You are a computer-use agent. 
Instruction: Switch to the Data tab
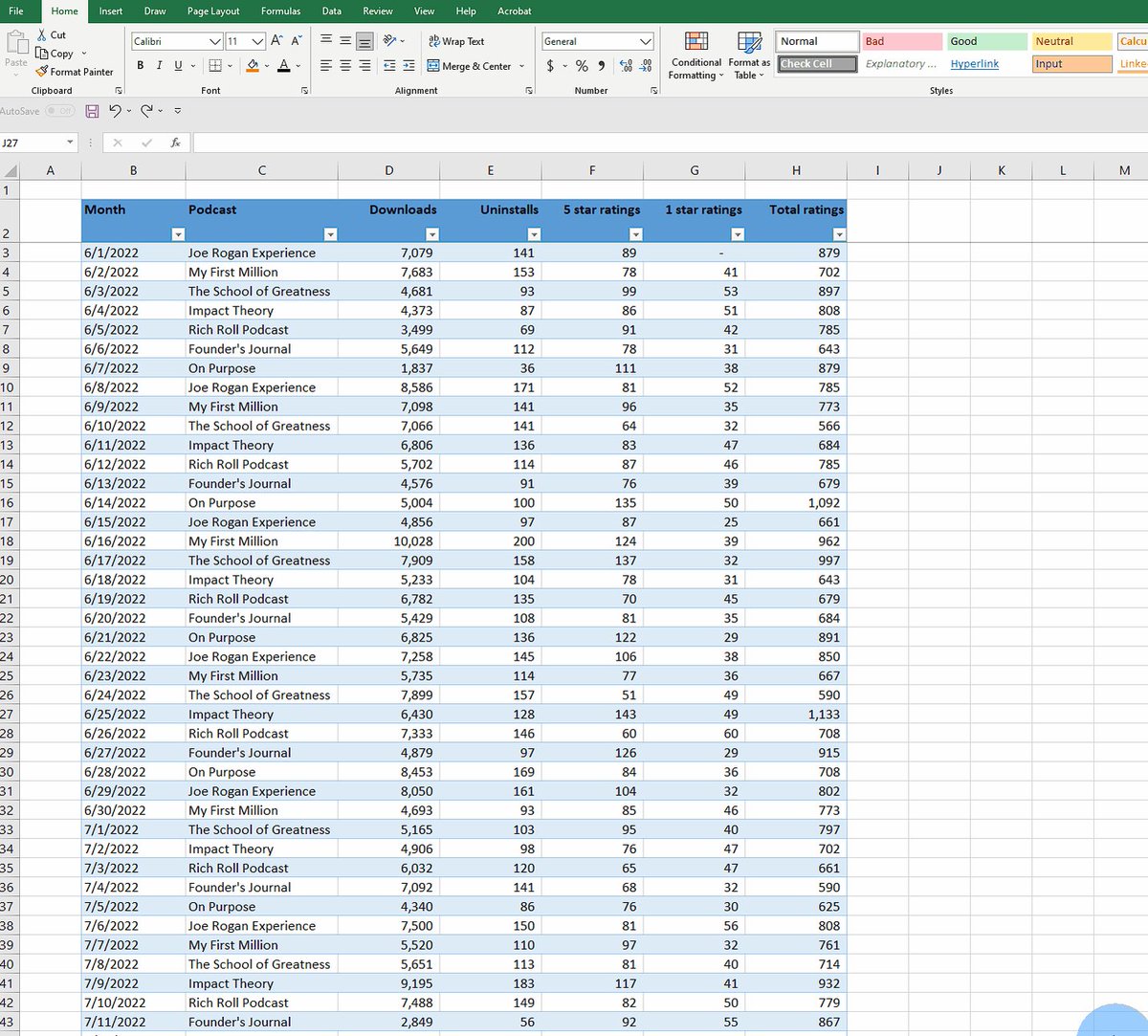332,11
